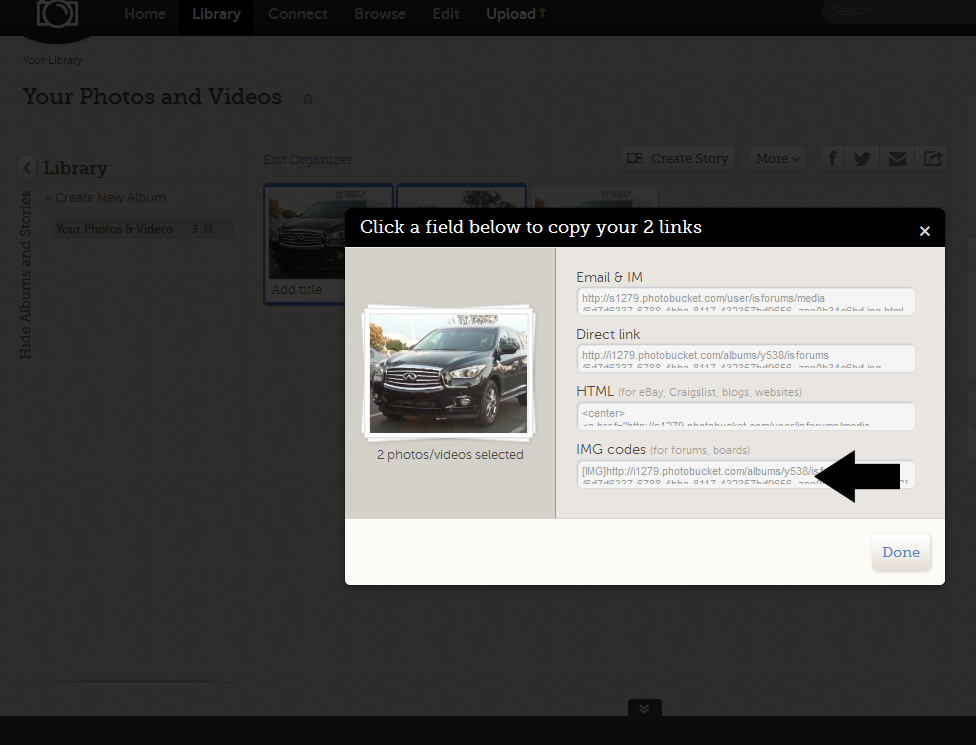Image resolution: width=976 pixels, height=745 pixels.
Task: Open the Upload menu
Action: pos(516,14)
